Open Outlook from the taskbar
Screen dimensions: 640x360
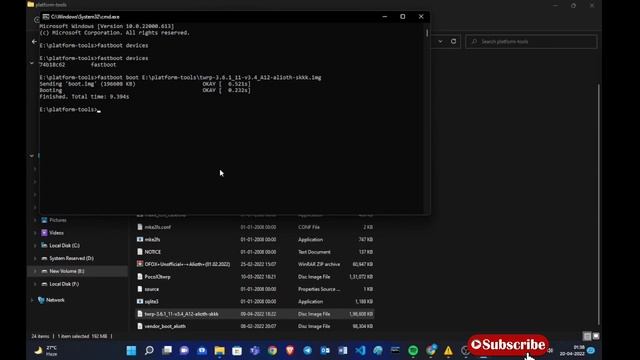coord(325,350)
